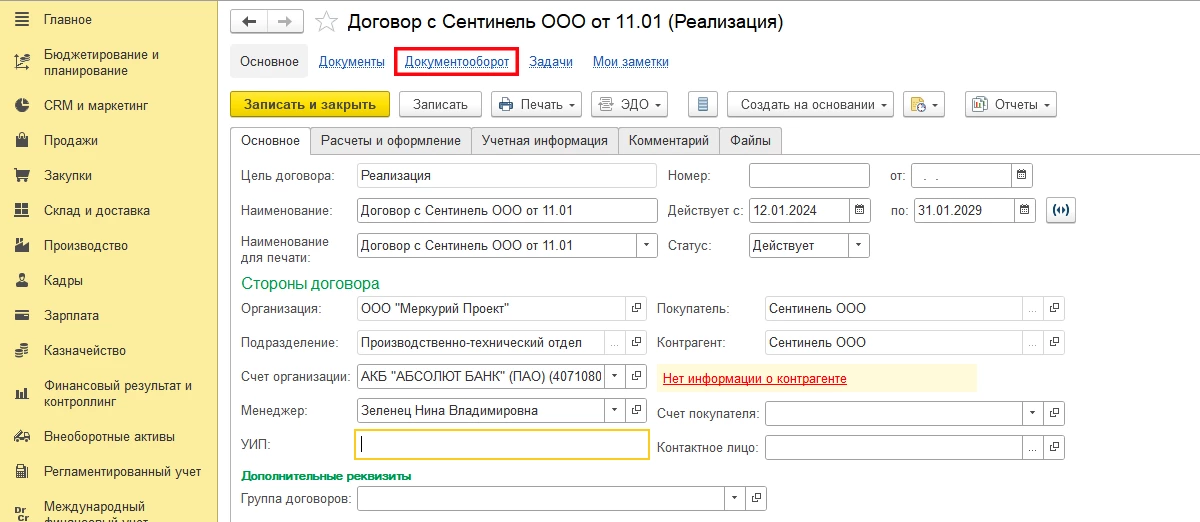
Task: Open the 'Продажи' section in sidebar
Action: (70, 140)
